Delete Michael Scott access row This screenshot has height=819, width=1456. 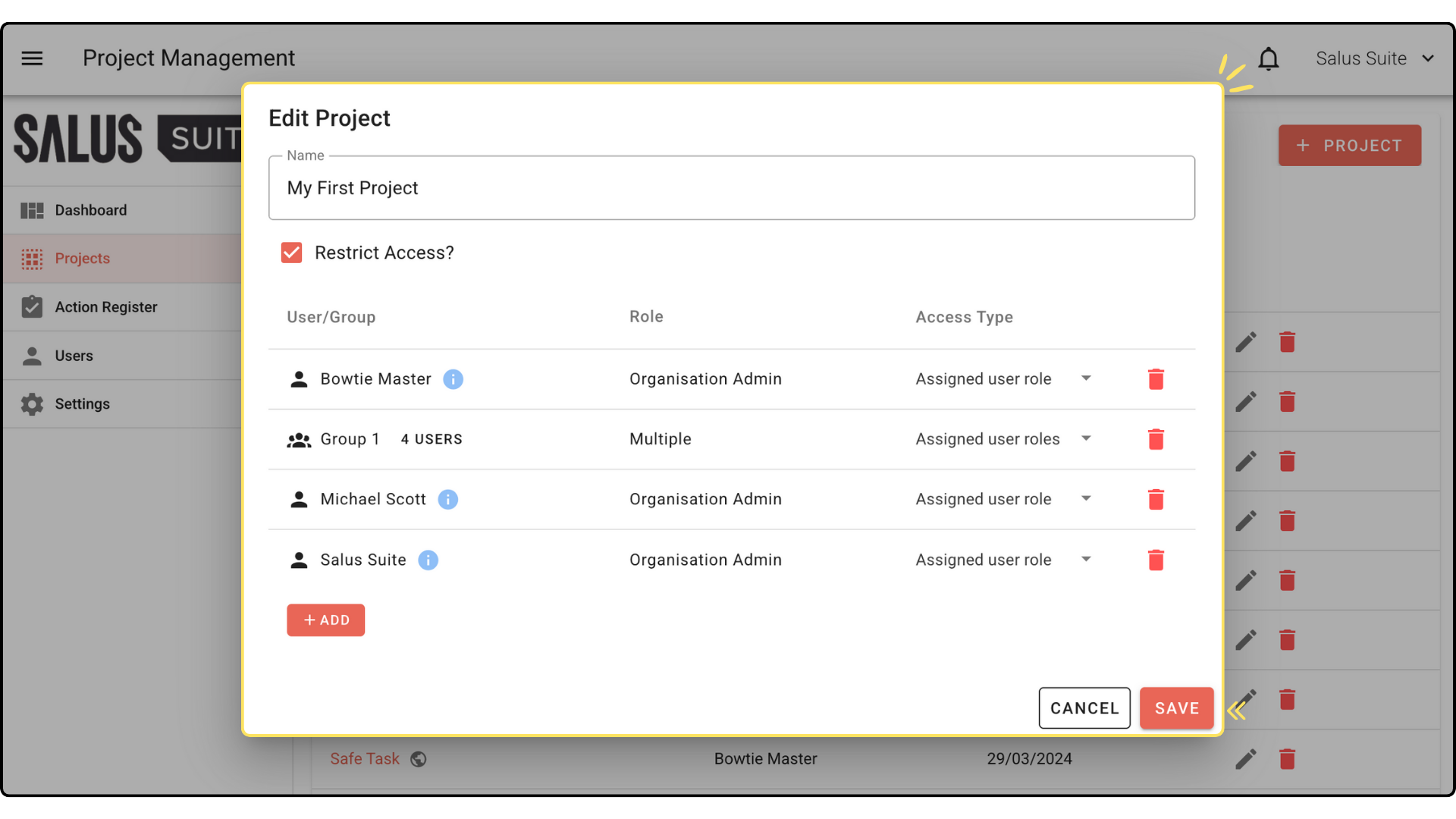(1155, 499)
